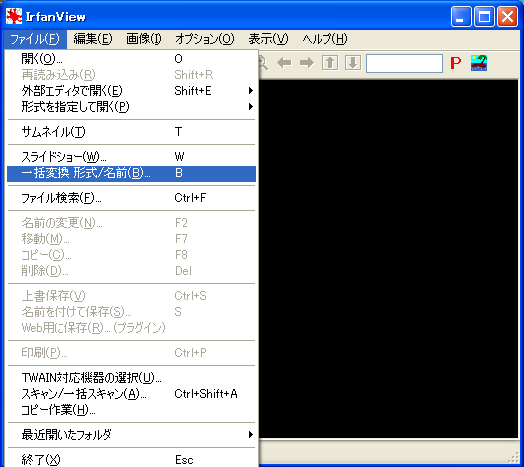This screenshot has height=467, width=524.
Task: Open ファイル検索(F)... menu entry
Action: click(x=131, y=198)
